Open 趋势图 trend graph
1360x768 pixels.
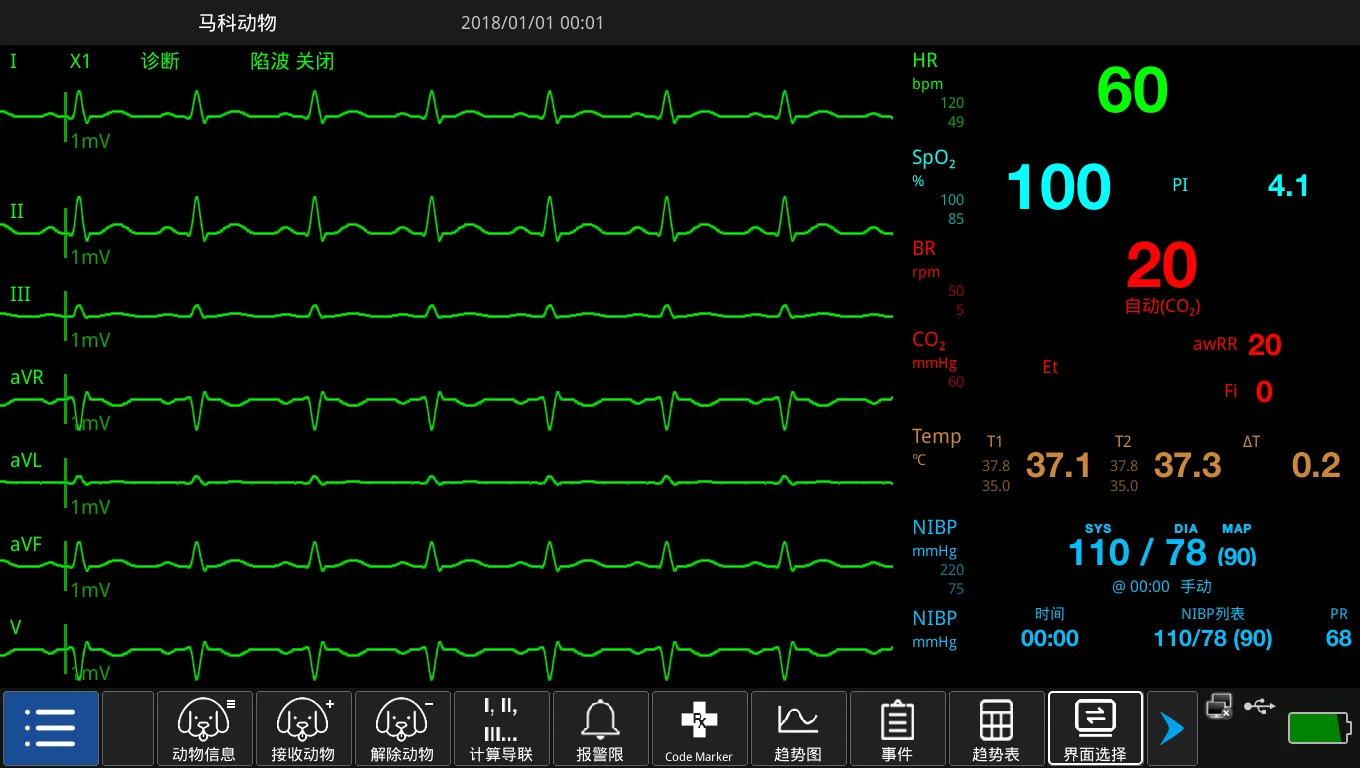pos(798,728)
